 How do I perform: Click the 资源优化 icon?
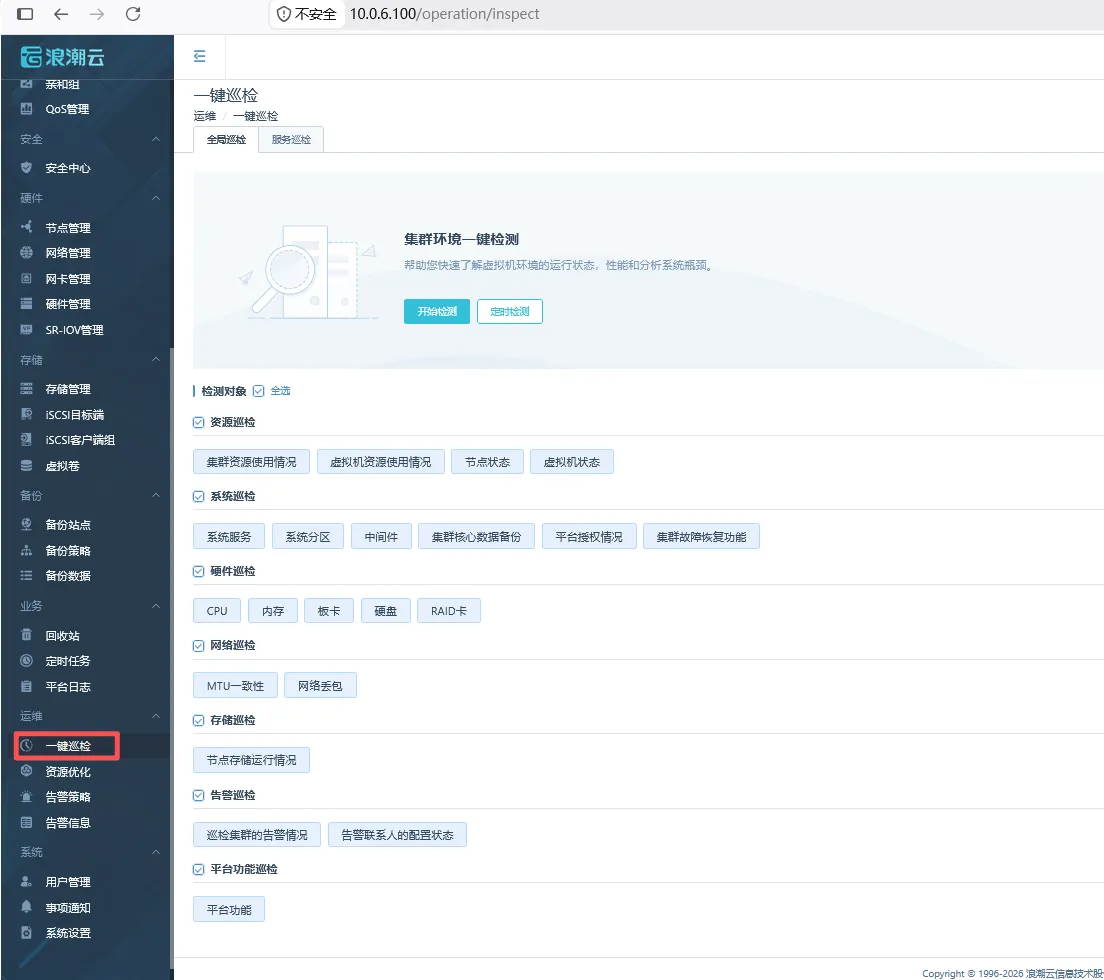pyautogui.click(x=26, y=771)
